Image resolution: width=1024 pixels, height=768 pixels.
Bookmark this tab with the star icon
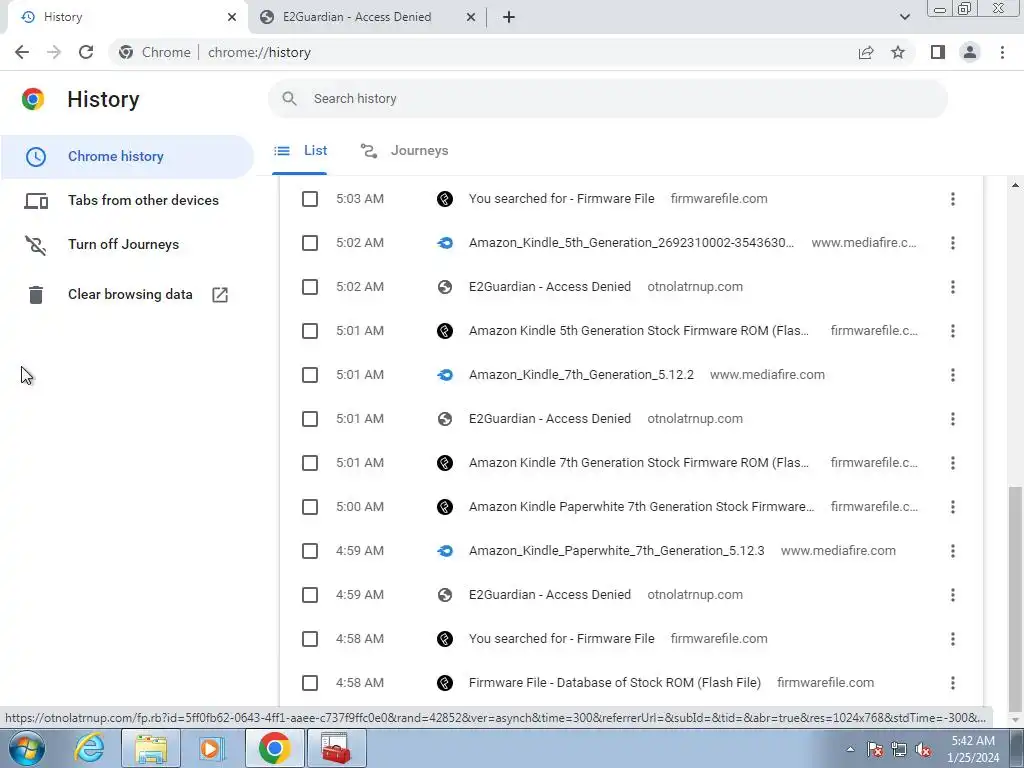point(898,52)
